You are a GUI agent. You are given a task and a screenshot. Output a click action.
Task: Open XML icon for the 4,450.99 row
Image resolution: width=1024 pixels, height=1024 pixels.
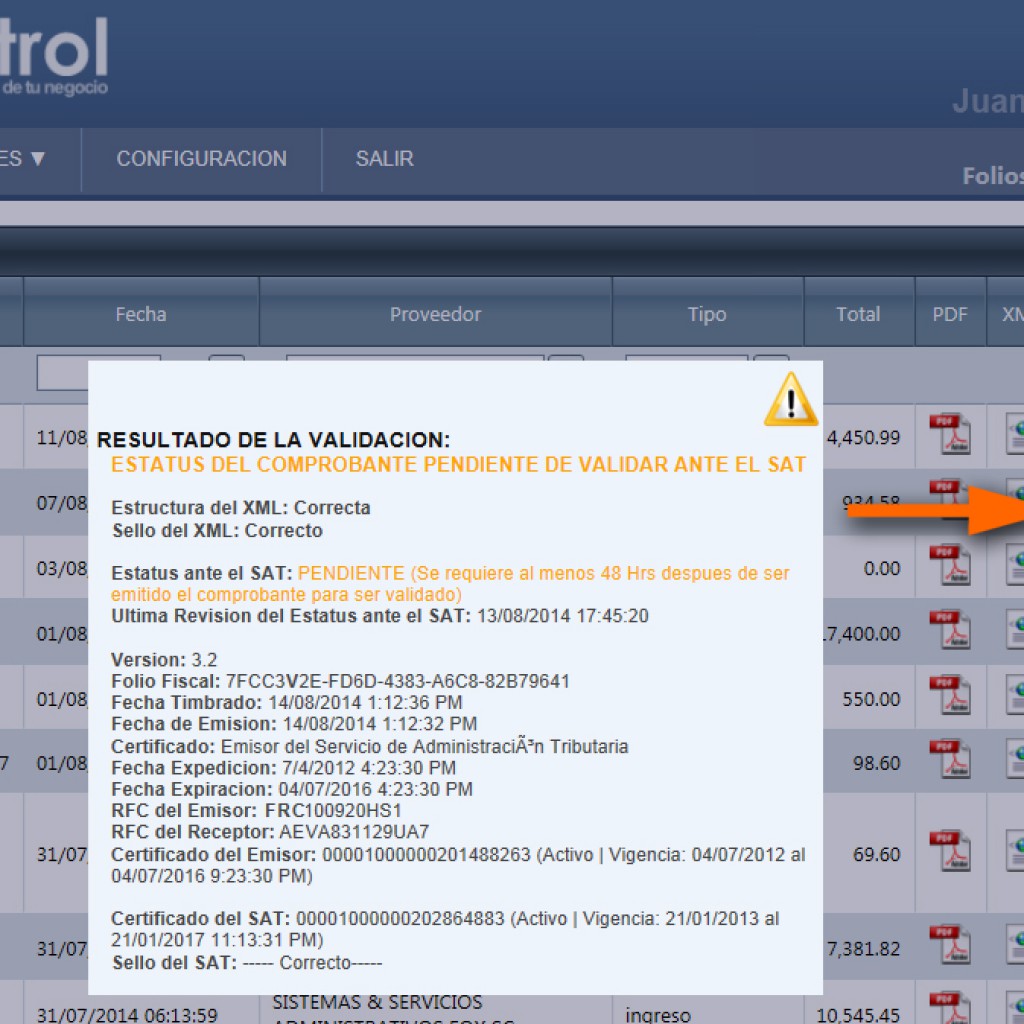[x=1014, y=436]
